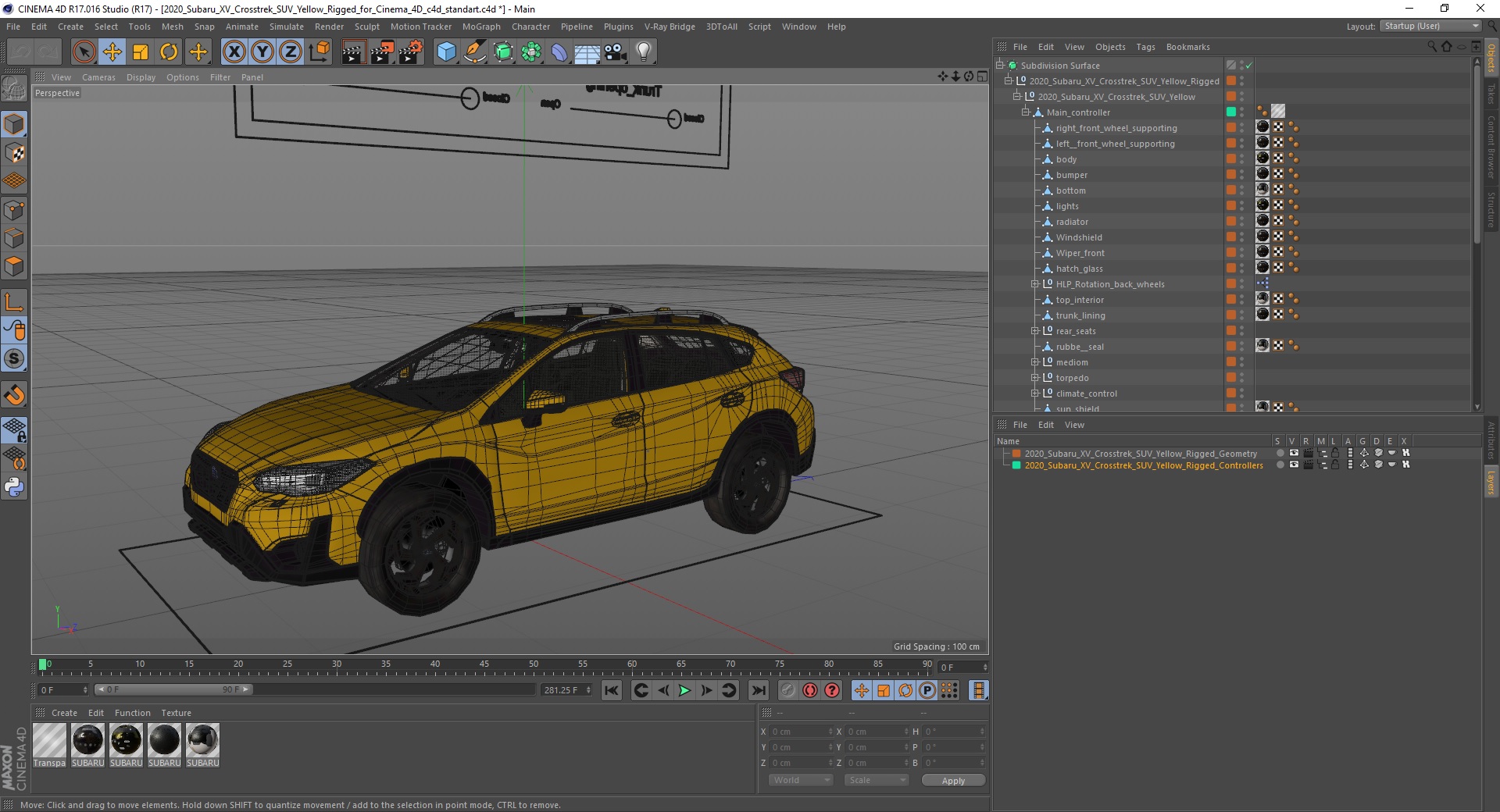Open the spline pen tool
The image size is (1500, 812).
pyautogui.click(x=474, y=52)
